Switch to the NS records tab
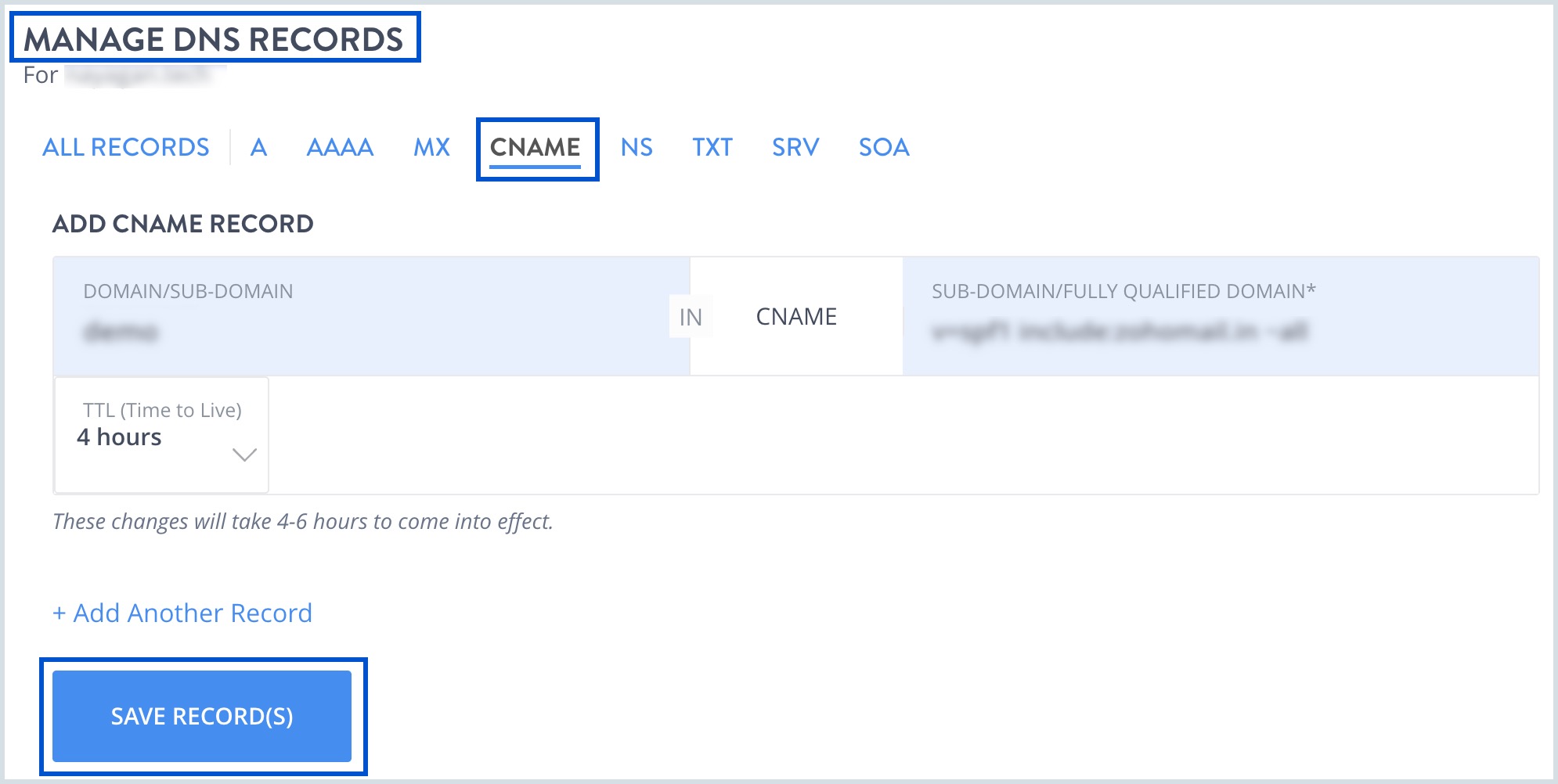1558x784 pixels. [637, 147]
